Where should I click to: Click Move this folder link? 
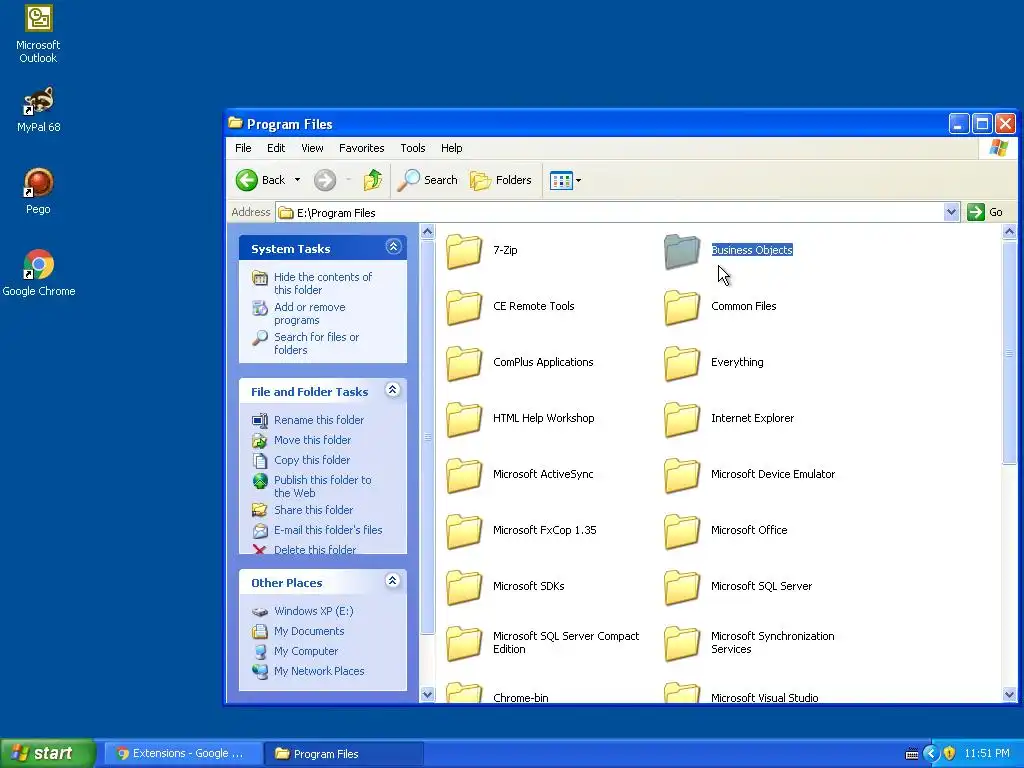pyautogui.click(x=301, y=440)
